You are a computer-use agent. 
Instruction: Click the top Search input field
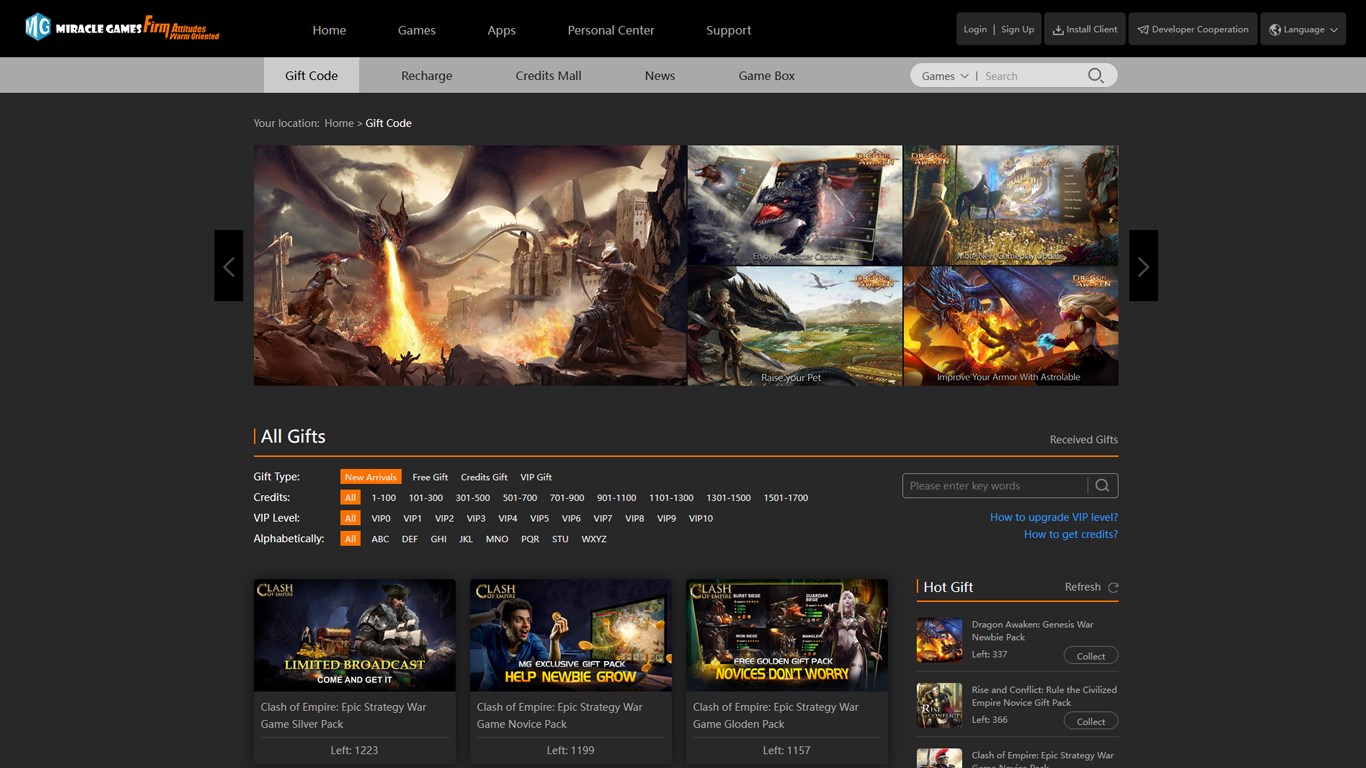click(1032, 76)
